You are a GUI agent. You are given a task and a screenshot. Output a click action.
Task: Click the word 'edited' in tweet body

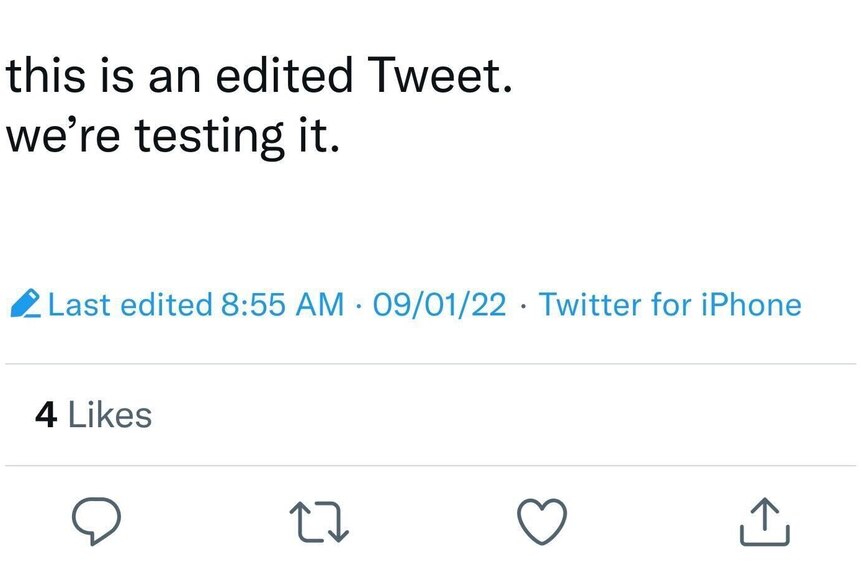(284, 75)
